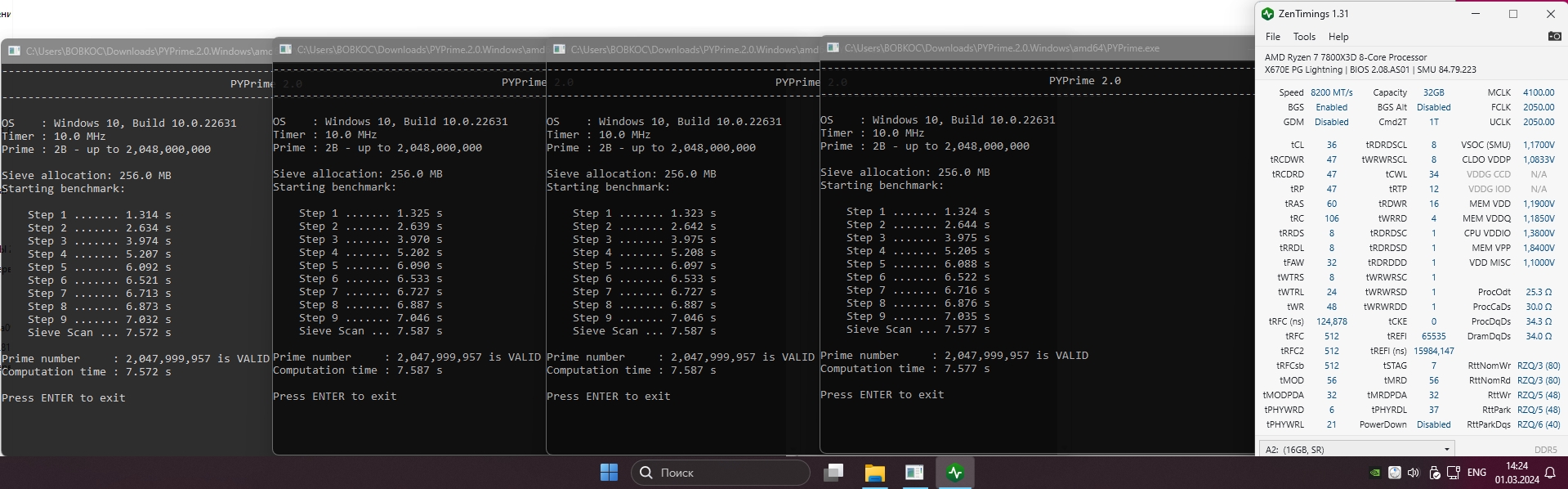
Task: Click the Поиск taskbar search field
Action: point(720,473)
